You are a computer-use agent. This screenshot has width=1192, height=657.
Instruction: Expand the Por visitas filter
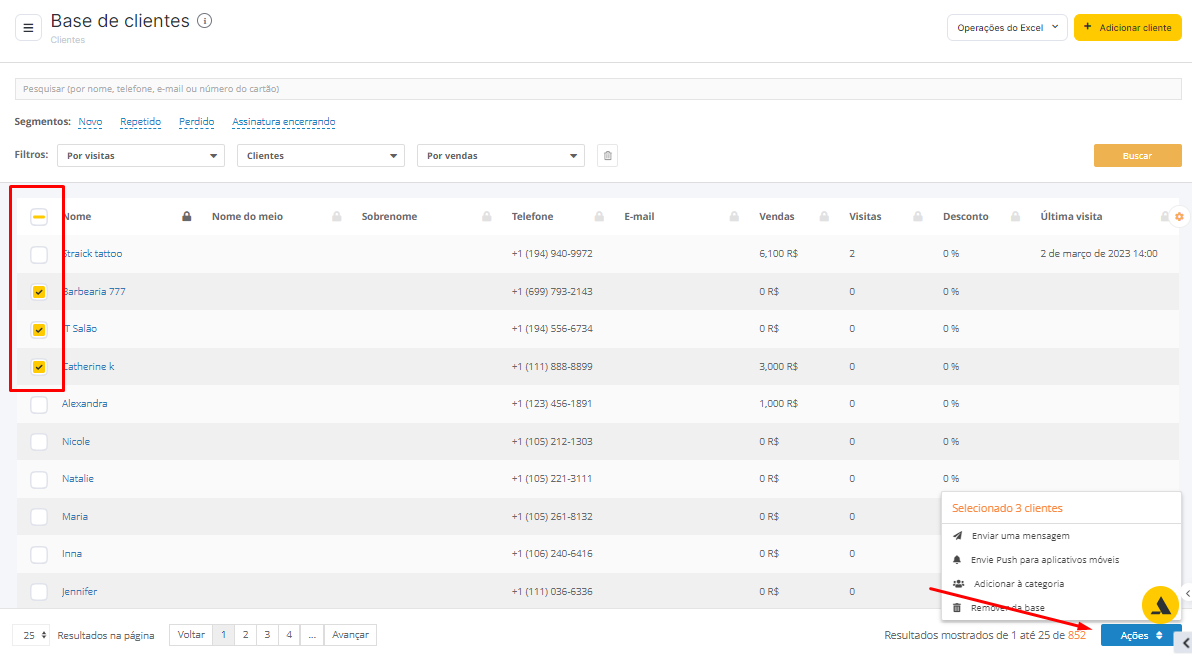[x=141, y=156]
